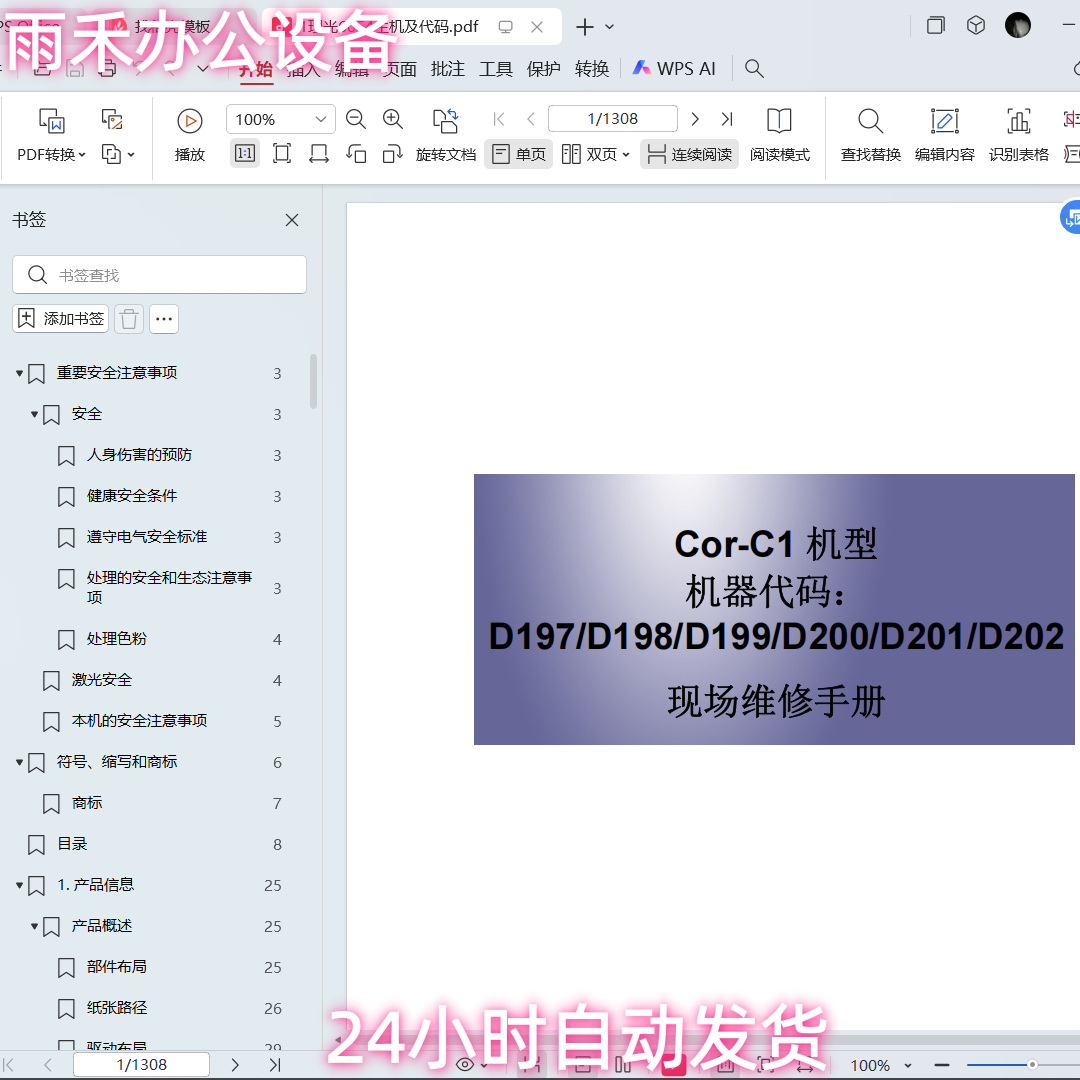Click the search magnifier in menu bar
The width and height of the screenshot is (1080, 1080).
pos(754,69)
